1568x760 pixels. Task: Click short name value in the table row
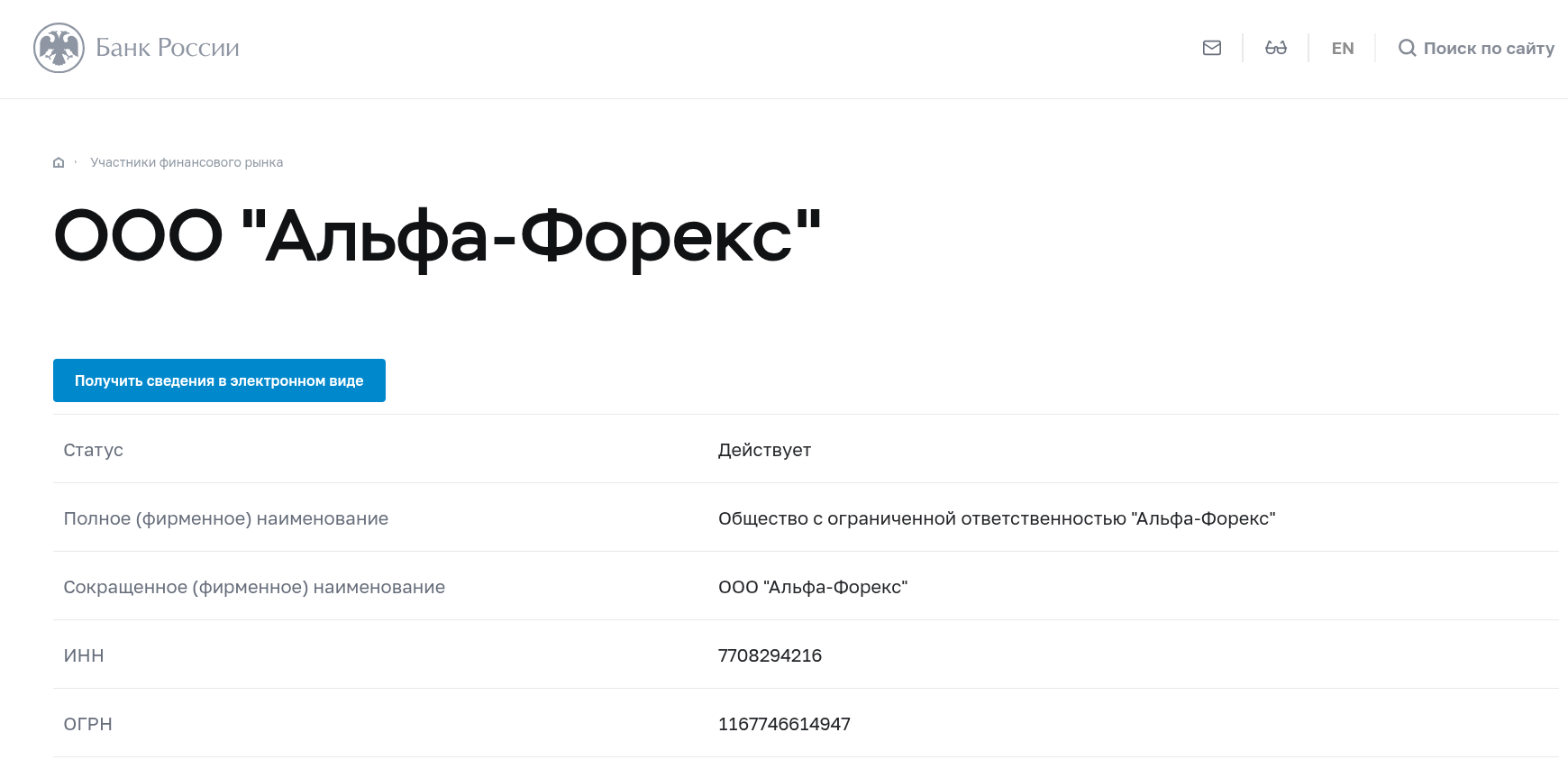[813, 587]
